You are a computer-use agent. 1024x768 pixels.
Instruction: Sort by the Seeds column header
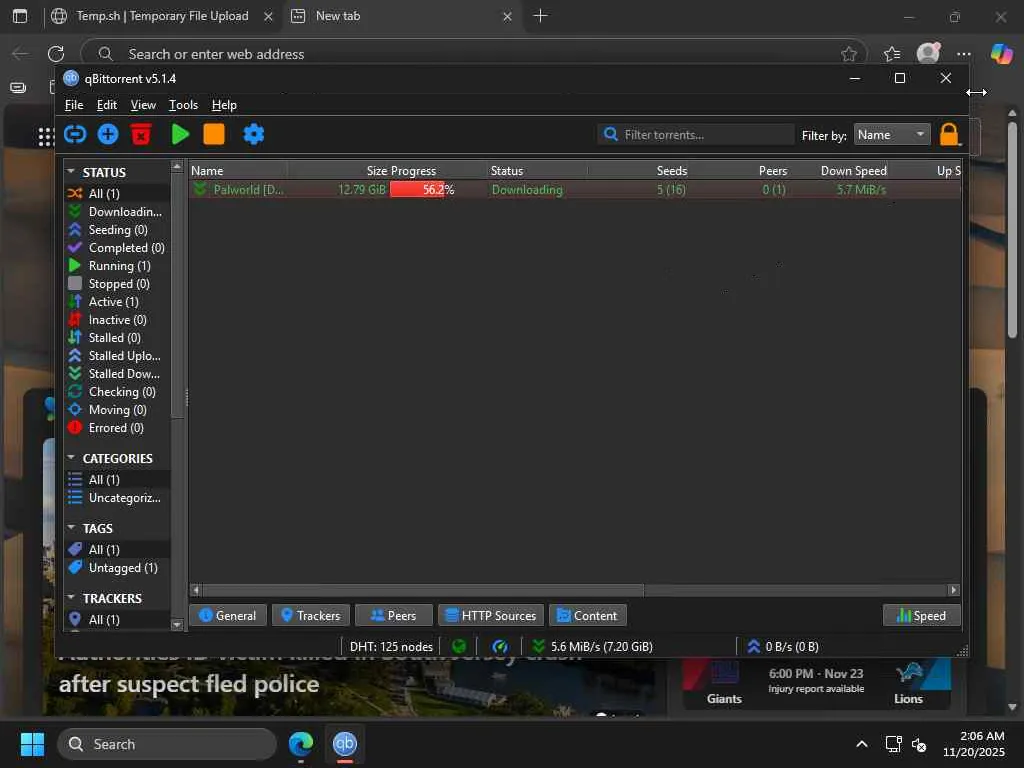(x=638, y=170)
